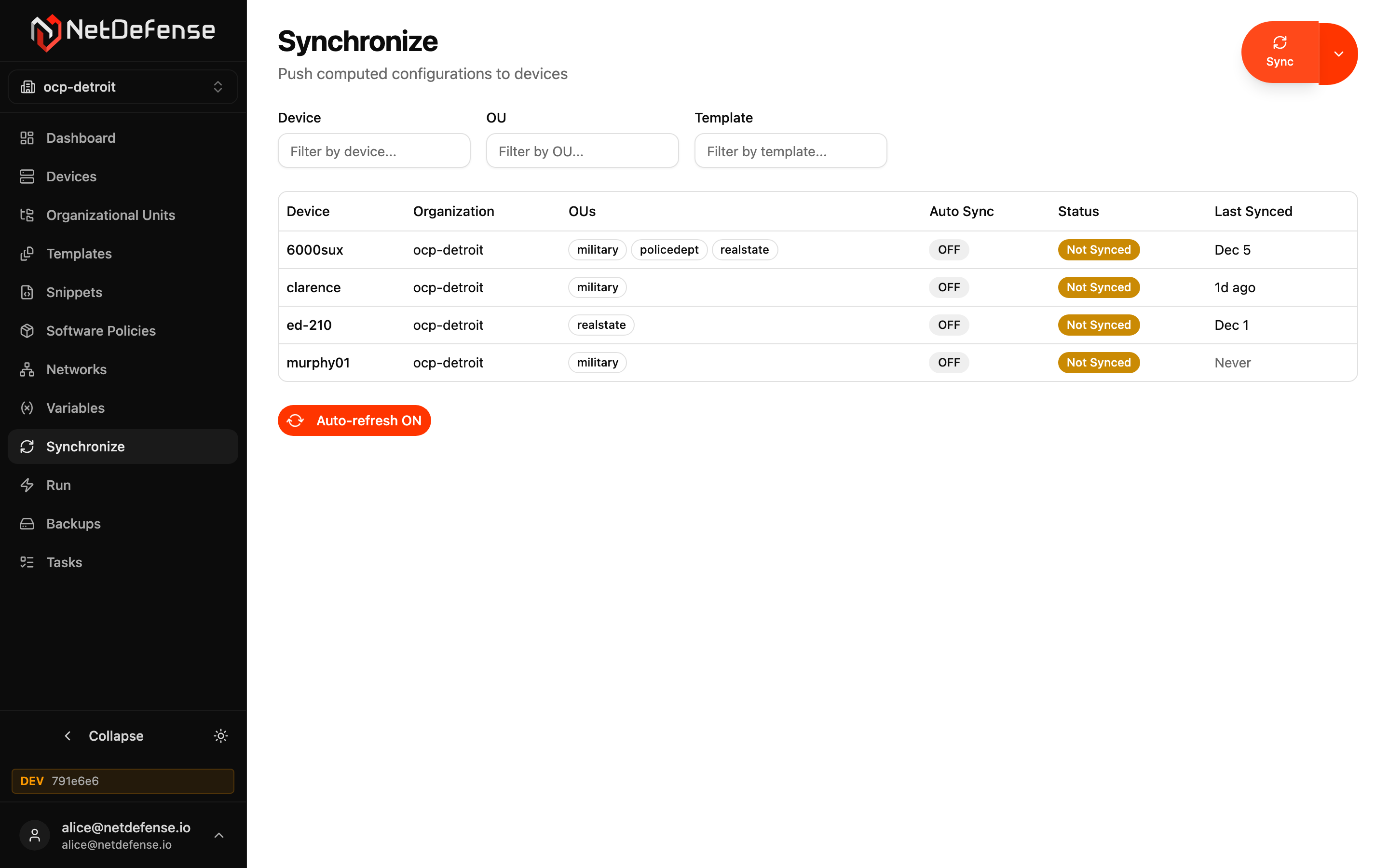Click the Status column header

pos(1078,211)
